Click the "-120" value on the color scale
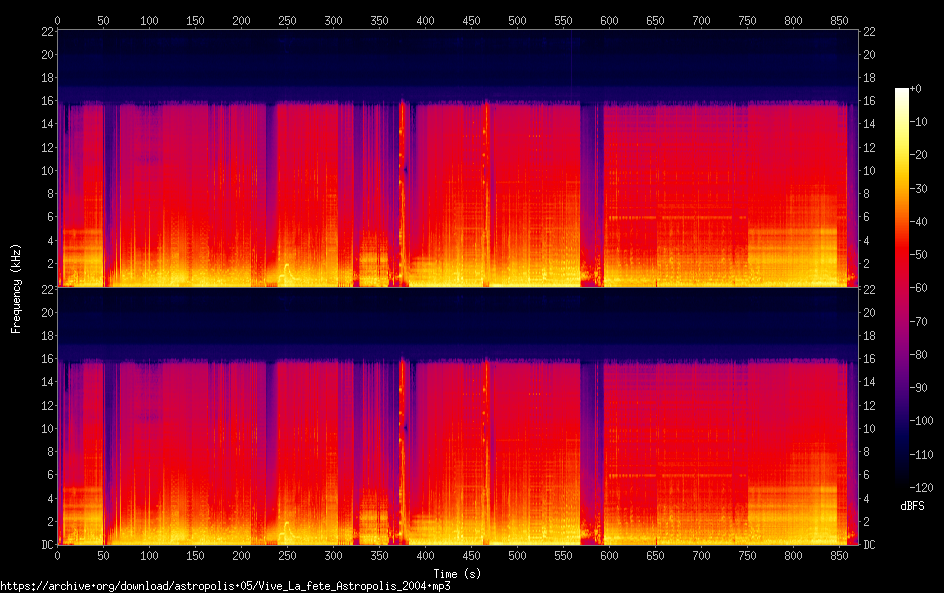 921,488
